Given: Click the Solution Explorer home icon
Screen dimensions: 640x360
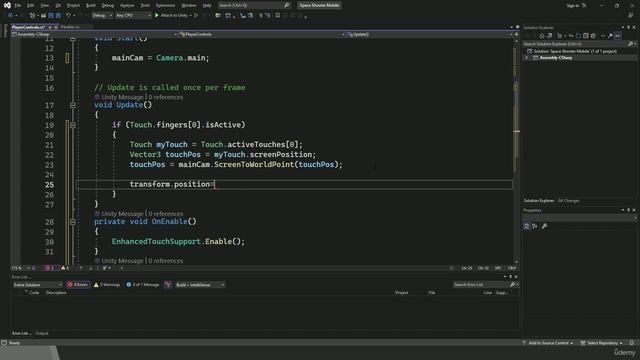Looking at the screenshot, I should coord(542,36).
